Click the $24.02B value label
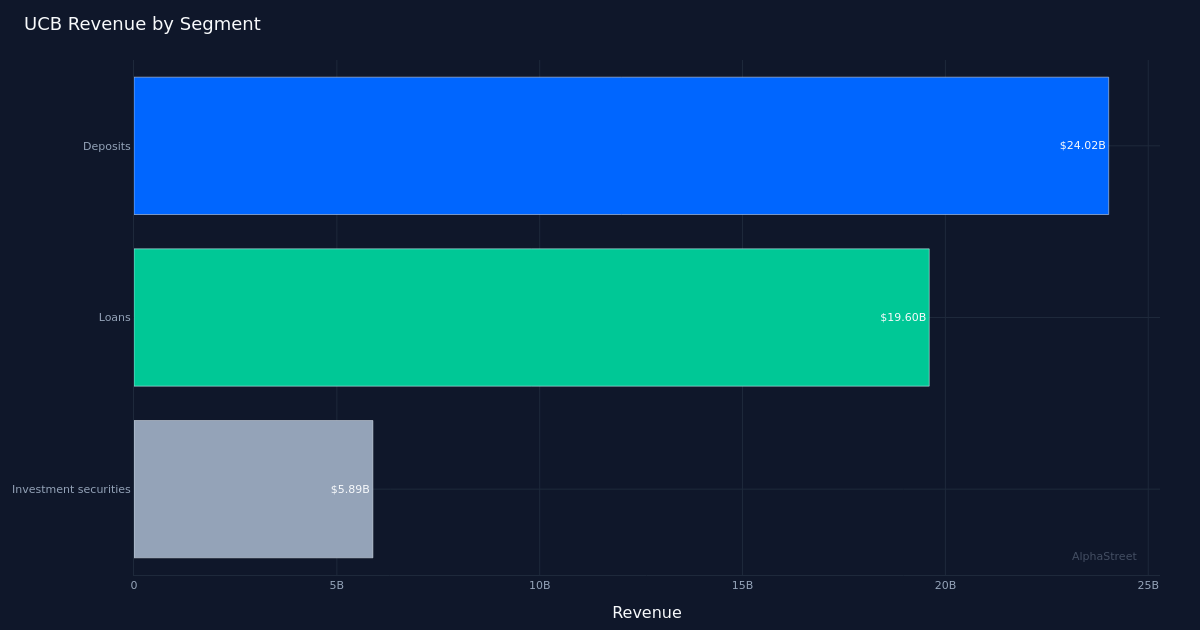1200x630 pixels. (1082, 146)
